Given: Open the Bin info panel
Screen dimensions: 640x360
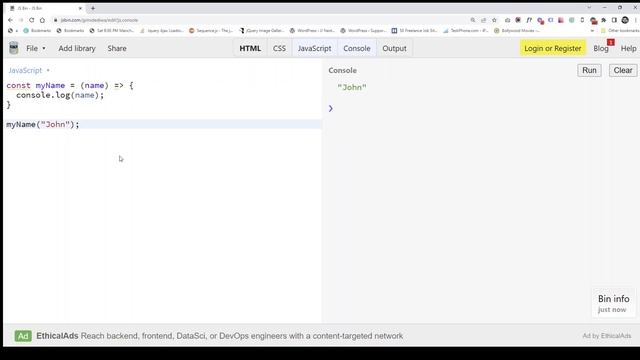Looking at the screenshot, I should click(x=613, y=303).
